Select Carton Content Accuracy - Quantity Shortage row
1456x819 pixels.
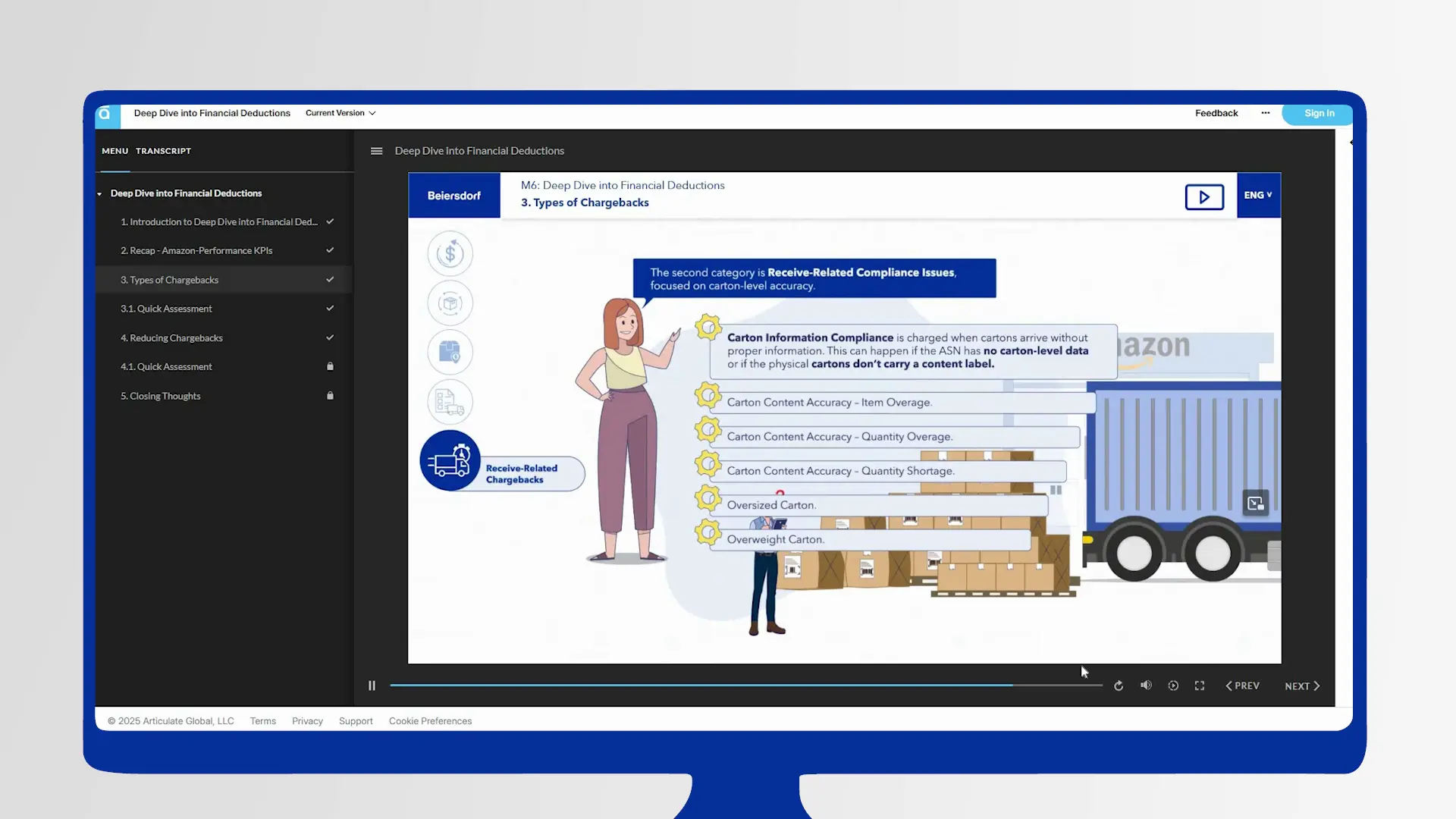[x=888, y=471]
